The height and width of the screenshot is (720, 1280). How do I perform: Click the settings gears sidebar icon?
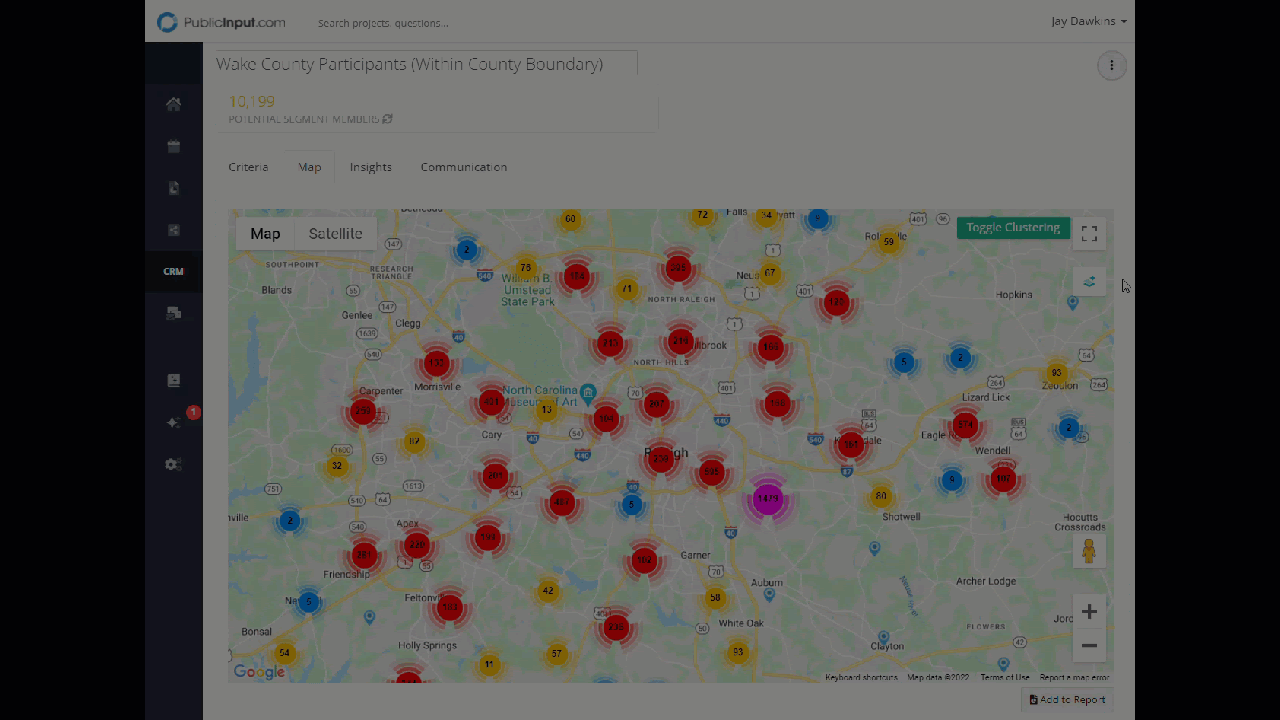click(x=173, y=464)
